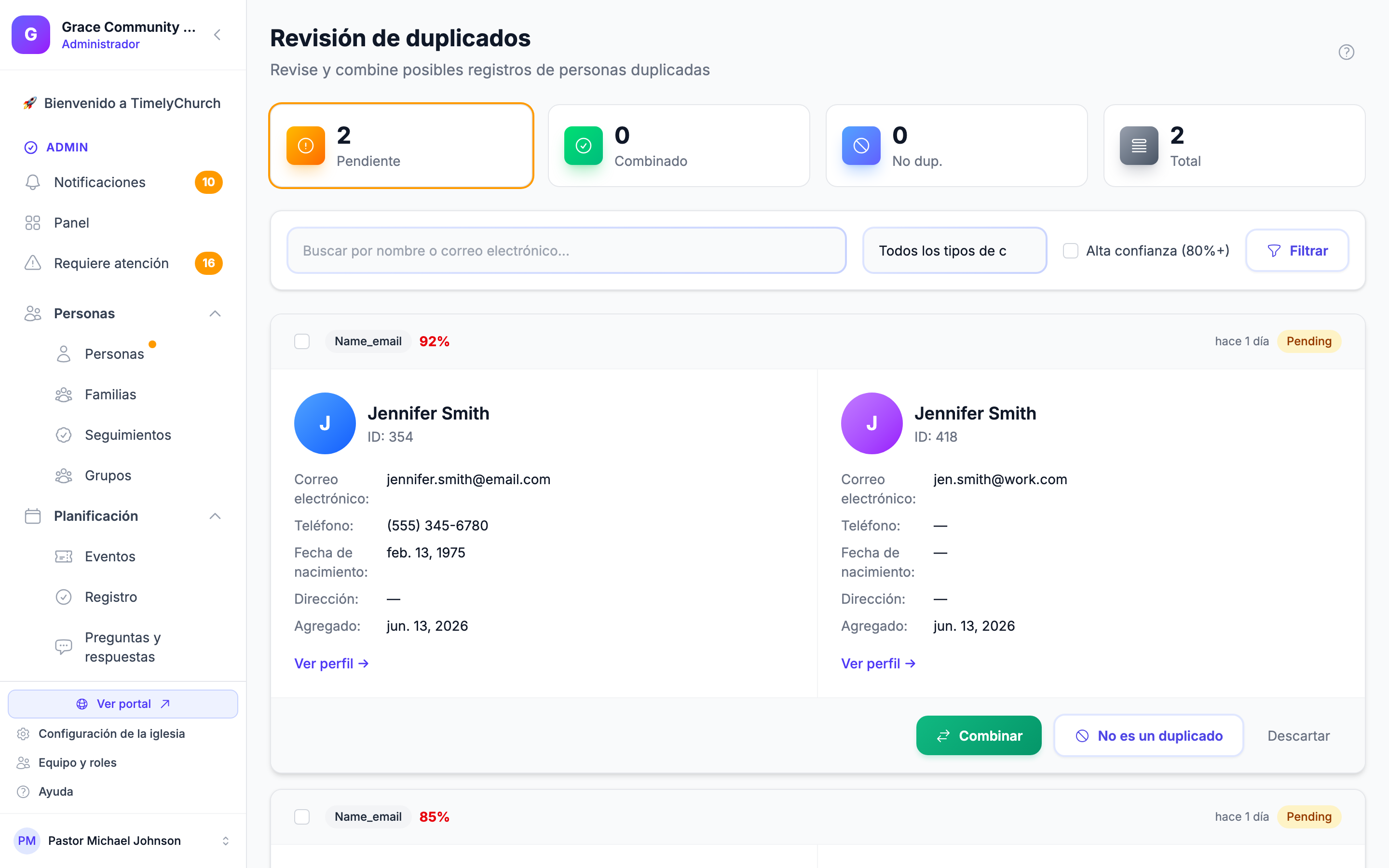This screenshot has height=868, width=1389.
Task: Click the gray Total list icon
Action: [x=1139, y=146]
